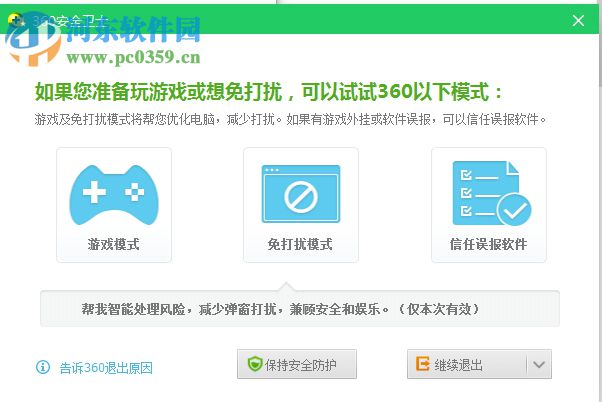The height and width of the screenshot is (402, 602).
Task: Open the 信任误报软件 checklist card
Action: click(x=489, y=205)
